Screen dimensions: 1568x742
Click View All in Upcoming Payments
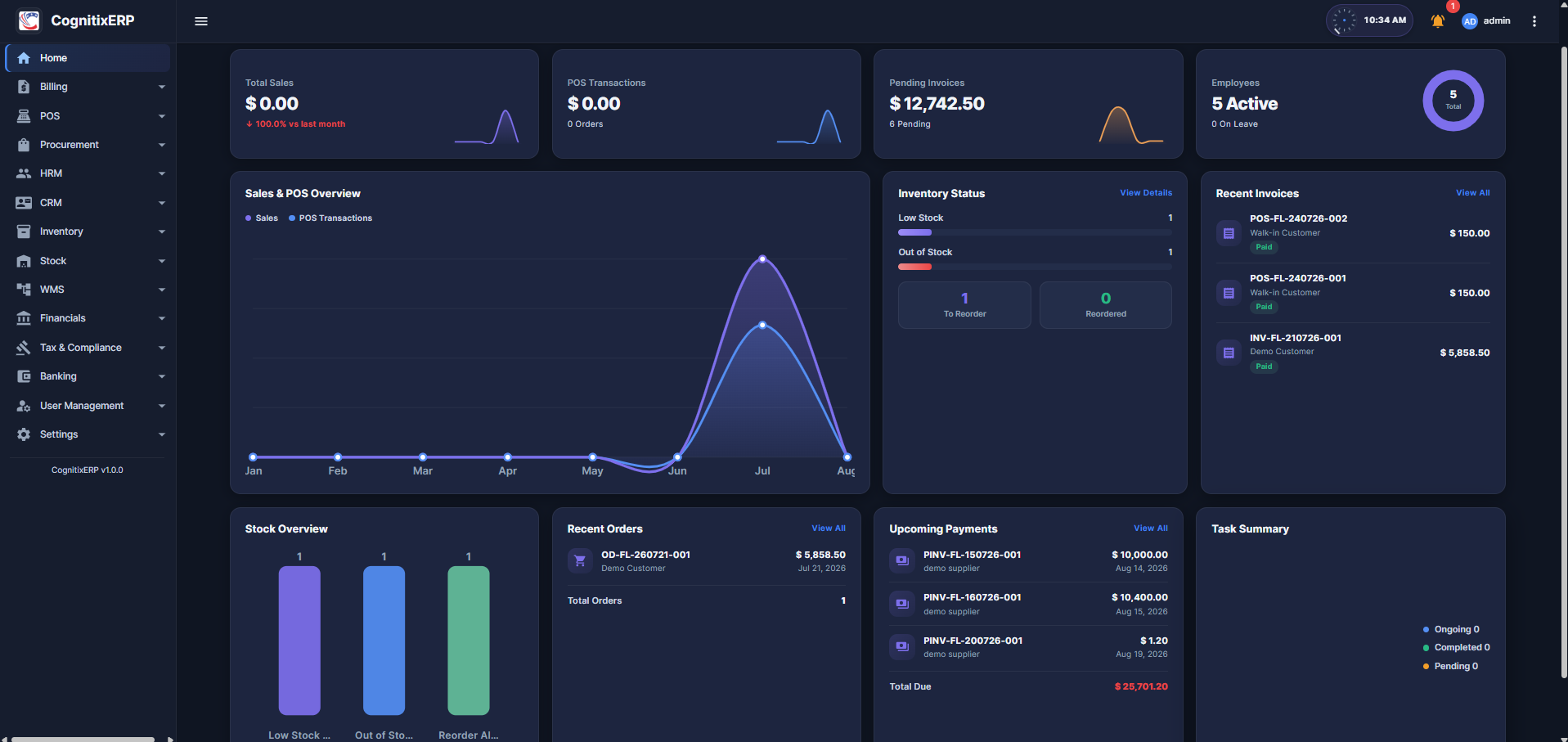1151,528
